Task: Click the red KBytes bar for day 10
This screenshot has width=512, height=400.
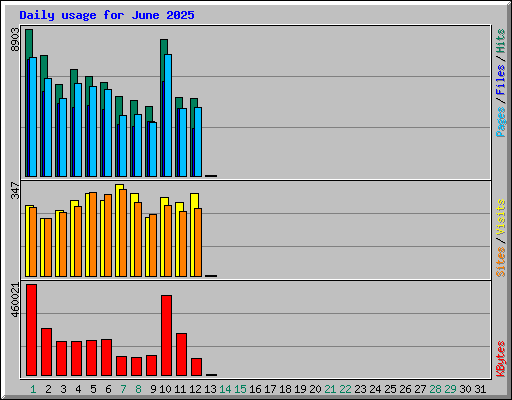Action: click(x=167, y=335)
